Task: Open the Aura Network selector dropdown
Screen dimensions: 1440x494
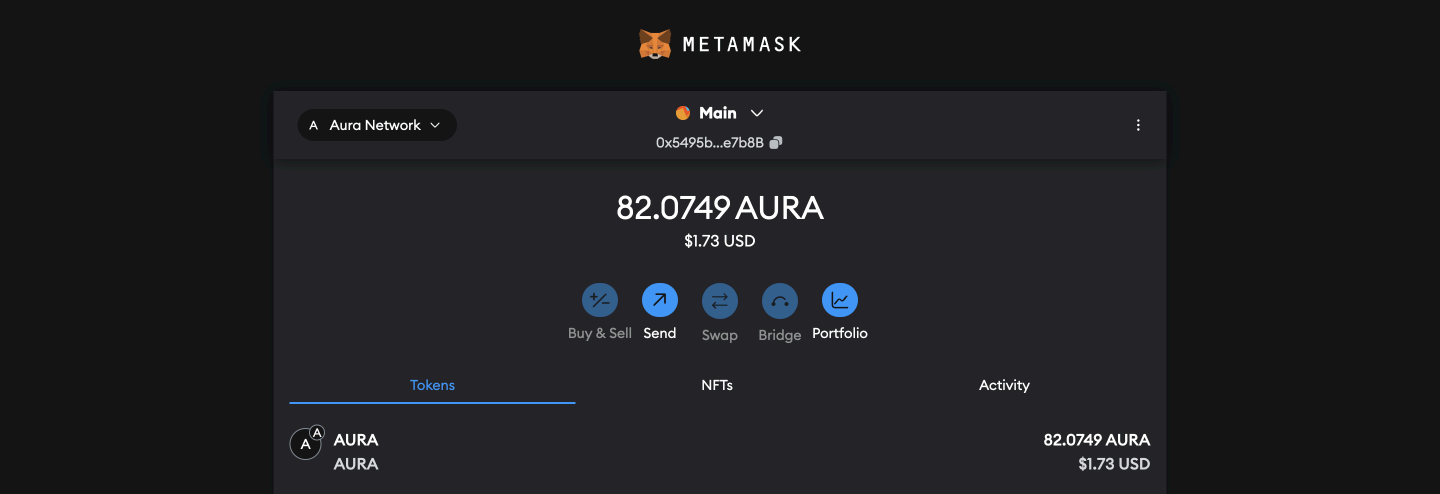Action: 377,125
